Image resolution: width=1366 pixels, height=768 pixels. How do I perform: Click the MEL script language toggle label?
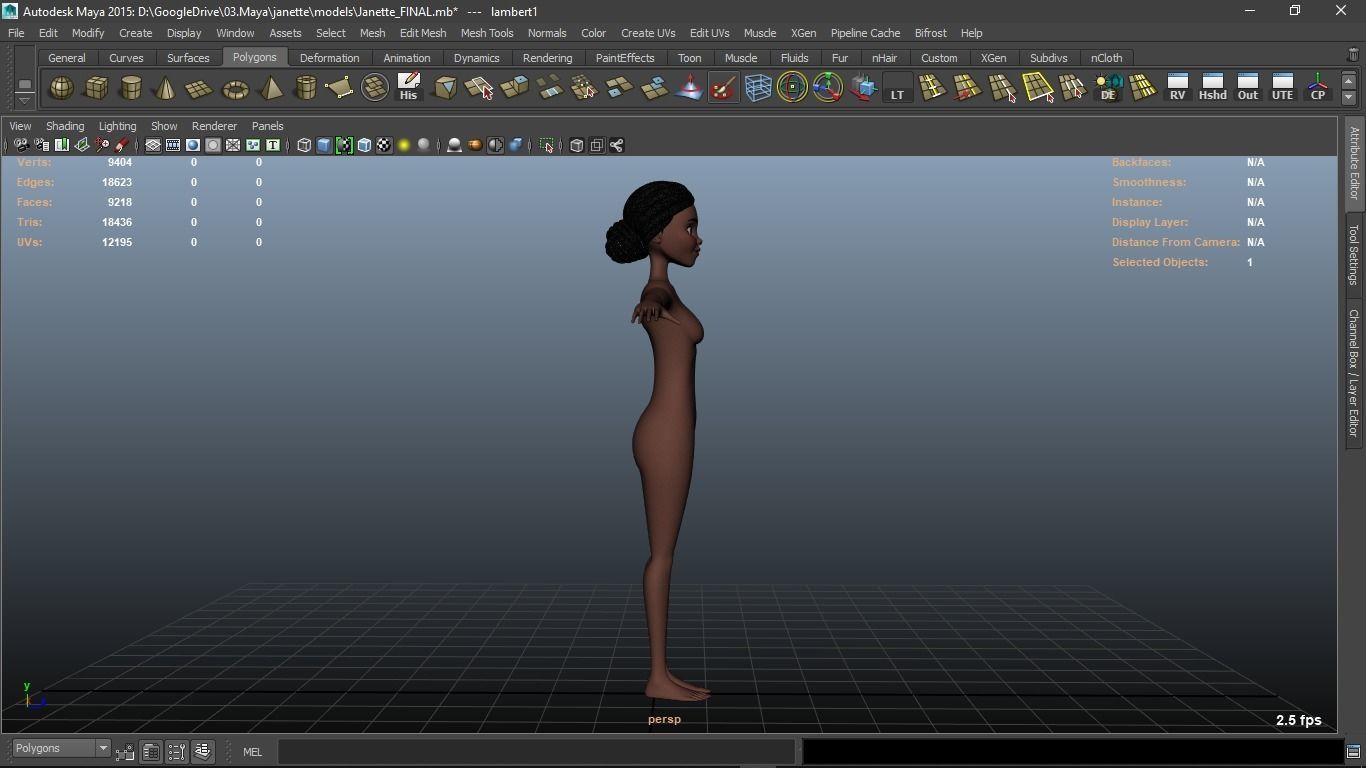[252, 752]
